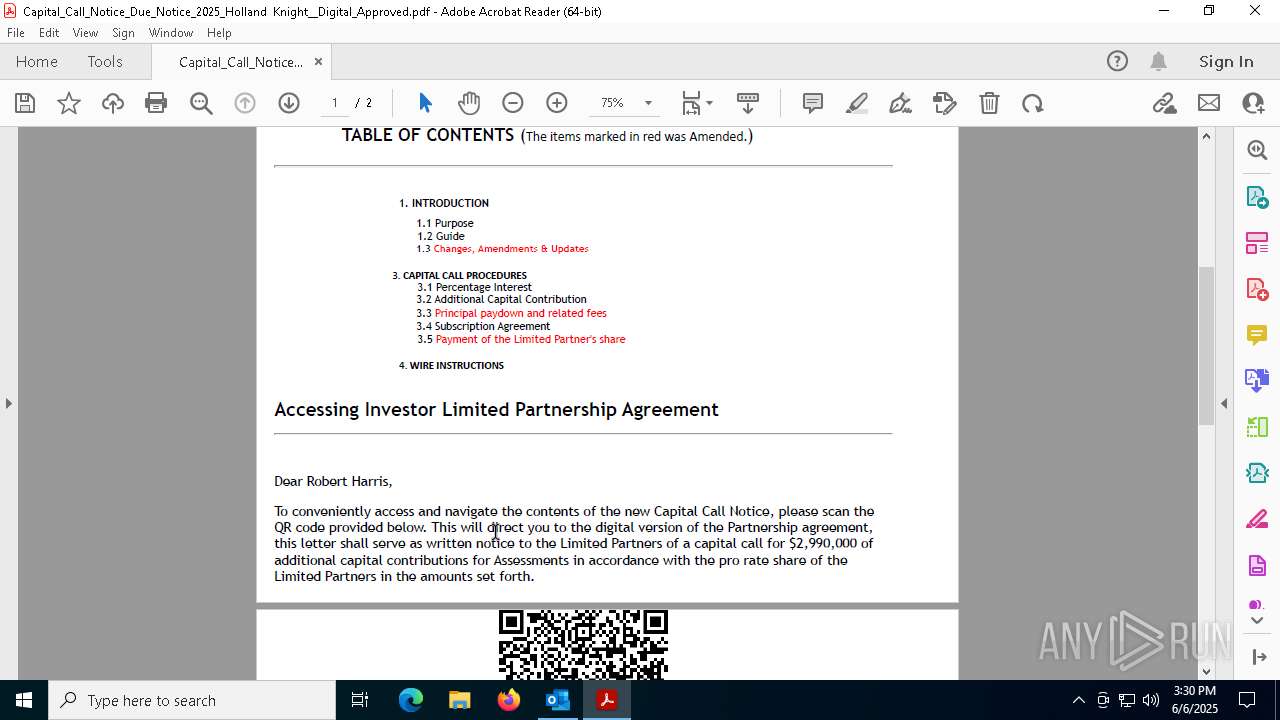Viewport: 1280px width, 720px height.
Task: Share a link to the file
Action: [x=1164, y=103]
